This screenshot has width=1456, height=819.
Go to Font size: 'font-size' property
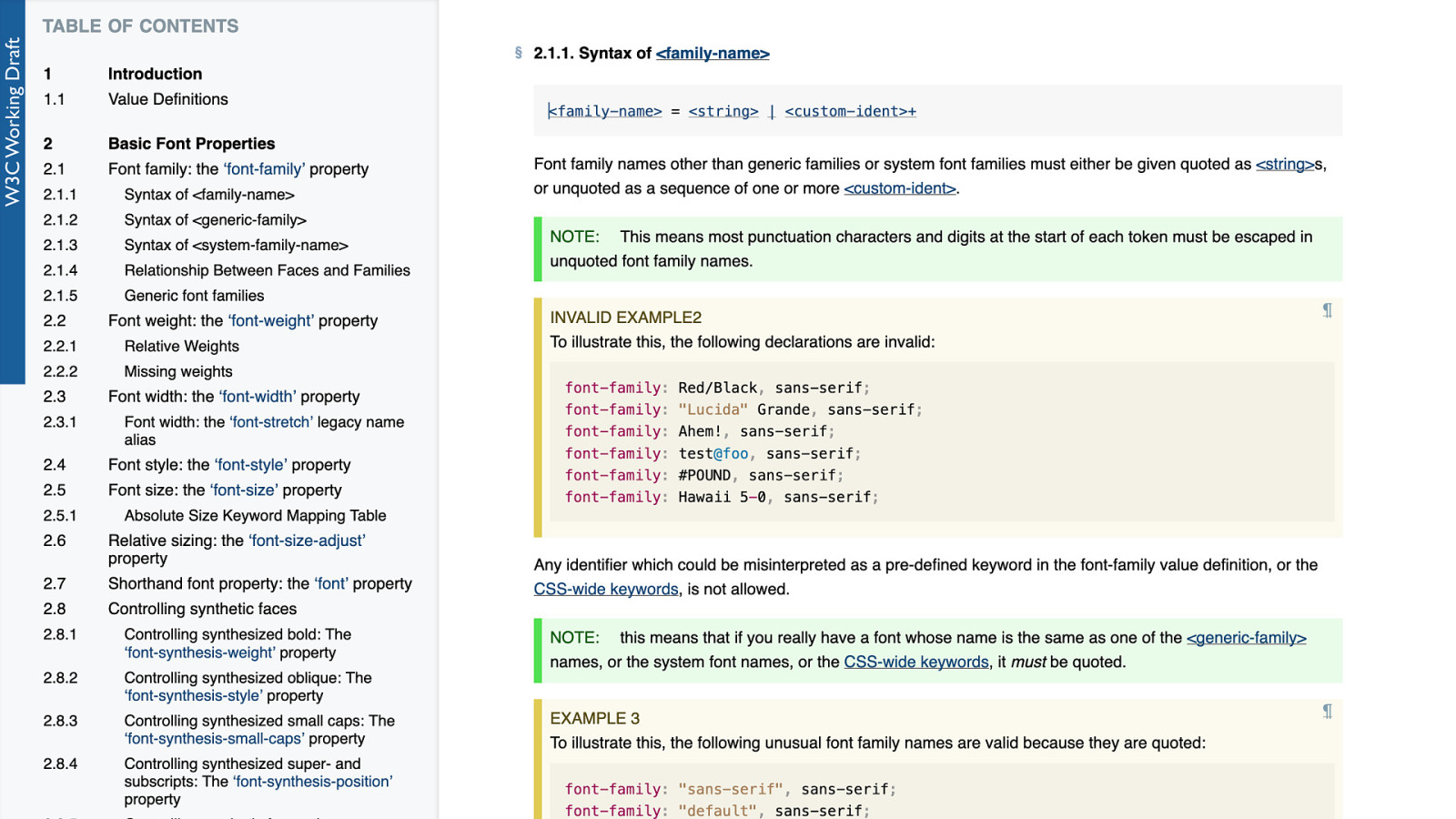pyautogui.click(x=225, y=490)
